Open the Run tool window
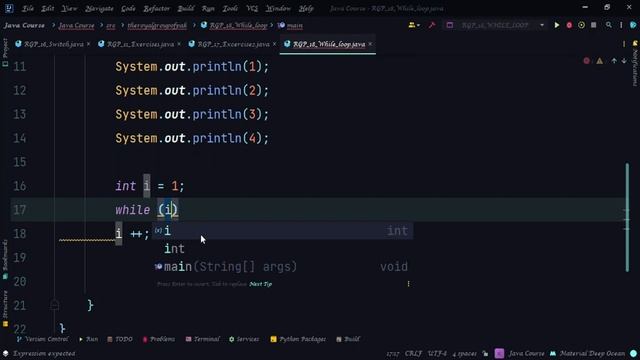 (x=88, y=339)
